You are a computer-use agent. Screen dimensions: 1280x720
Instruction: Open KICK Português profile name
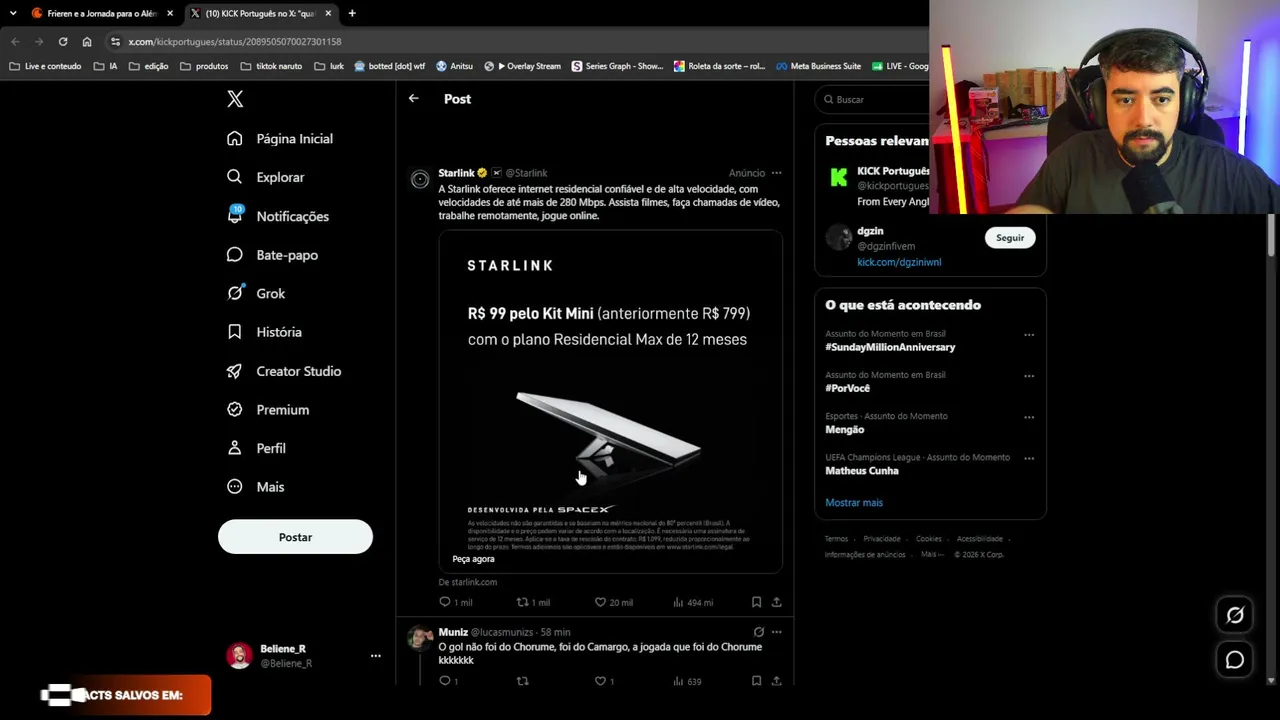click(x=893, y=171)
